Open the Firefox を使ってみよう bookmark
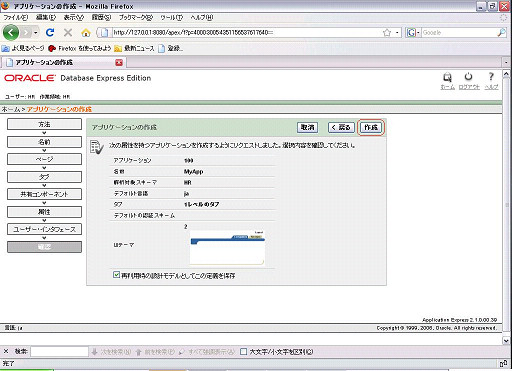The width and height of the screenshot is (512, 371). pos(80,48)
